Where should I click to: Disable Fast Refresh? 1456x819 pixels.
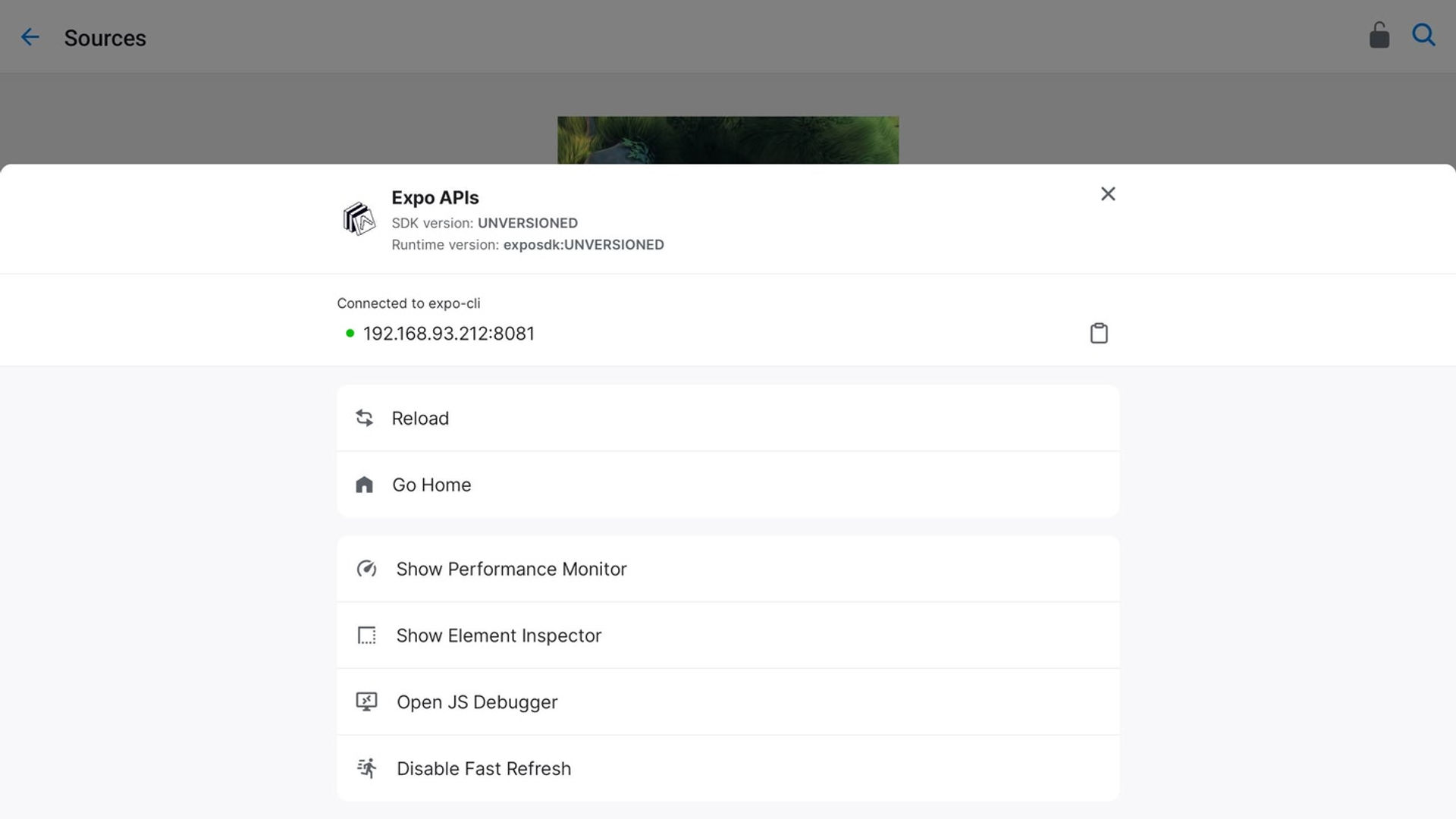click(x=728, y=768)
